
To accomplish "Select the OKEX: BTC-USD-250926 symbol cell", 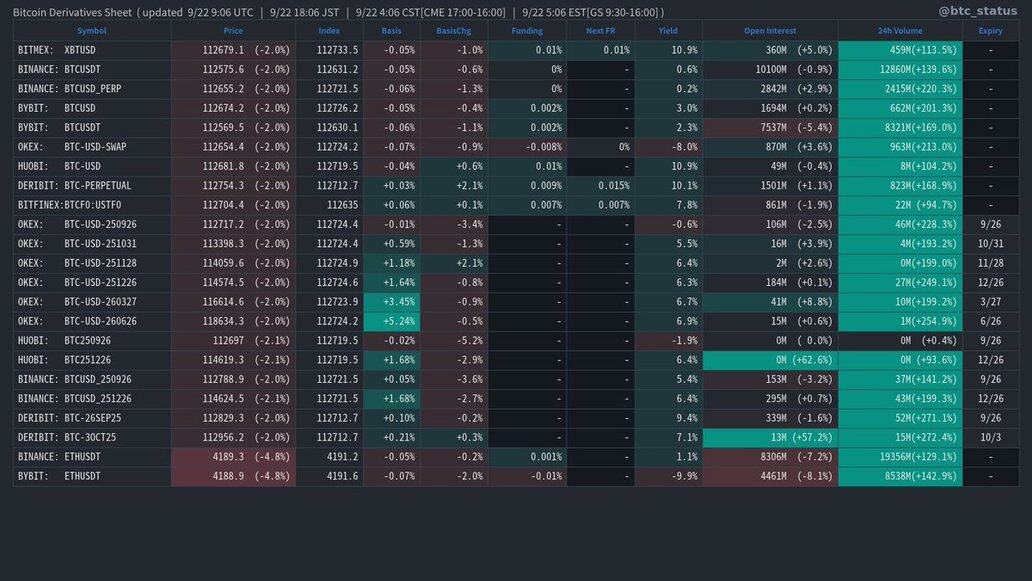I will tap(92, 224).
